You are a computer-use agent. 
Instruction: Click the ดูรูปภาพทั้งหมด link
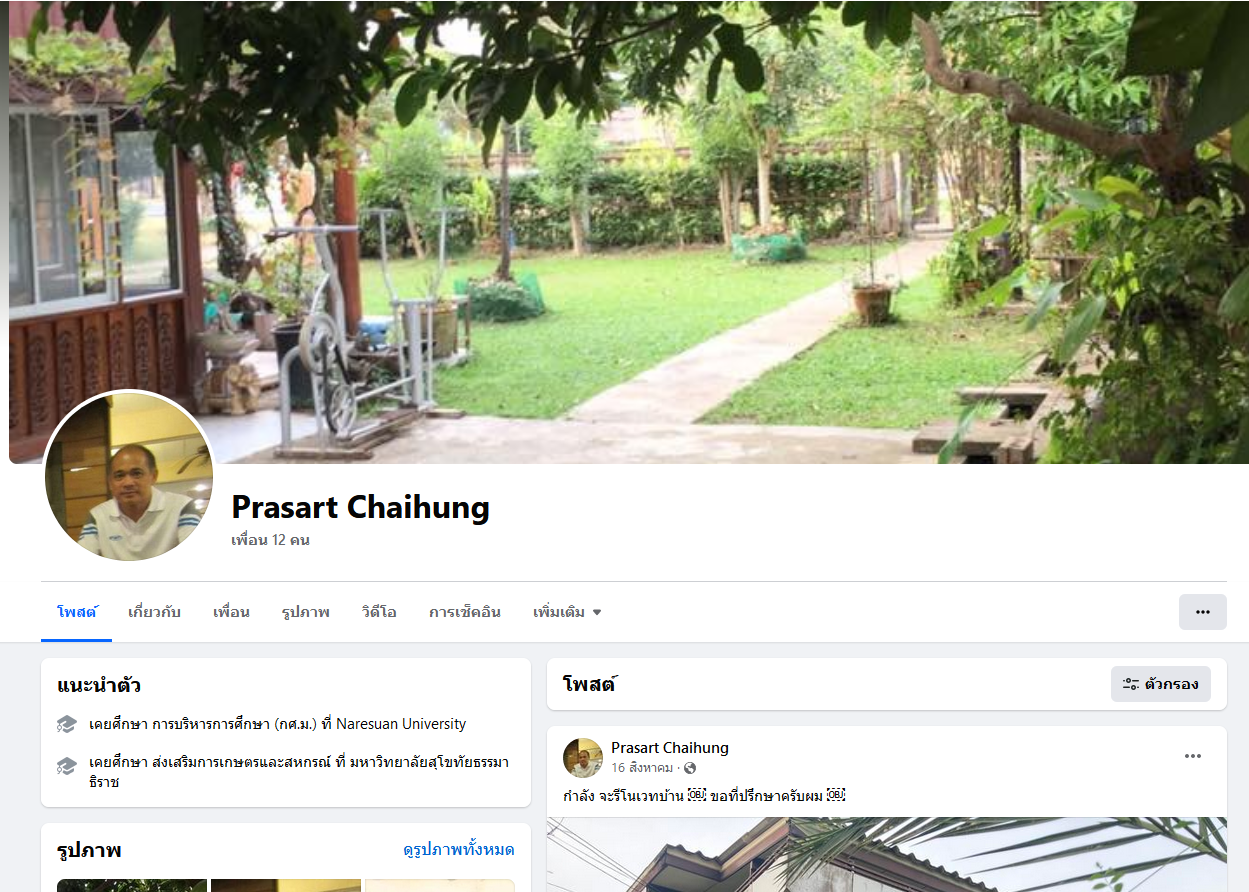pyautogui.click(x=459, y=850)
